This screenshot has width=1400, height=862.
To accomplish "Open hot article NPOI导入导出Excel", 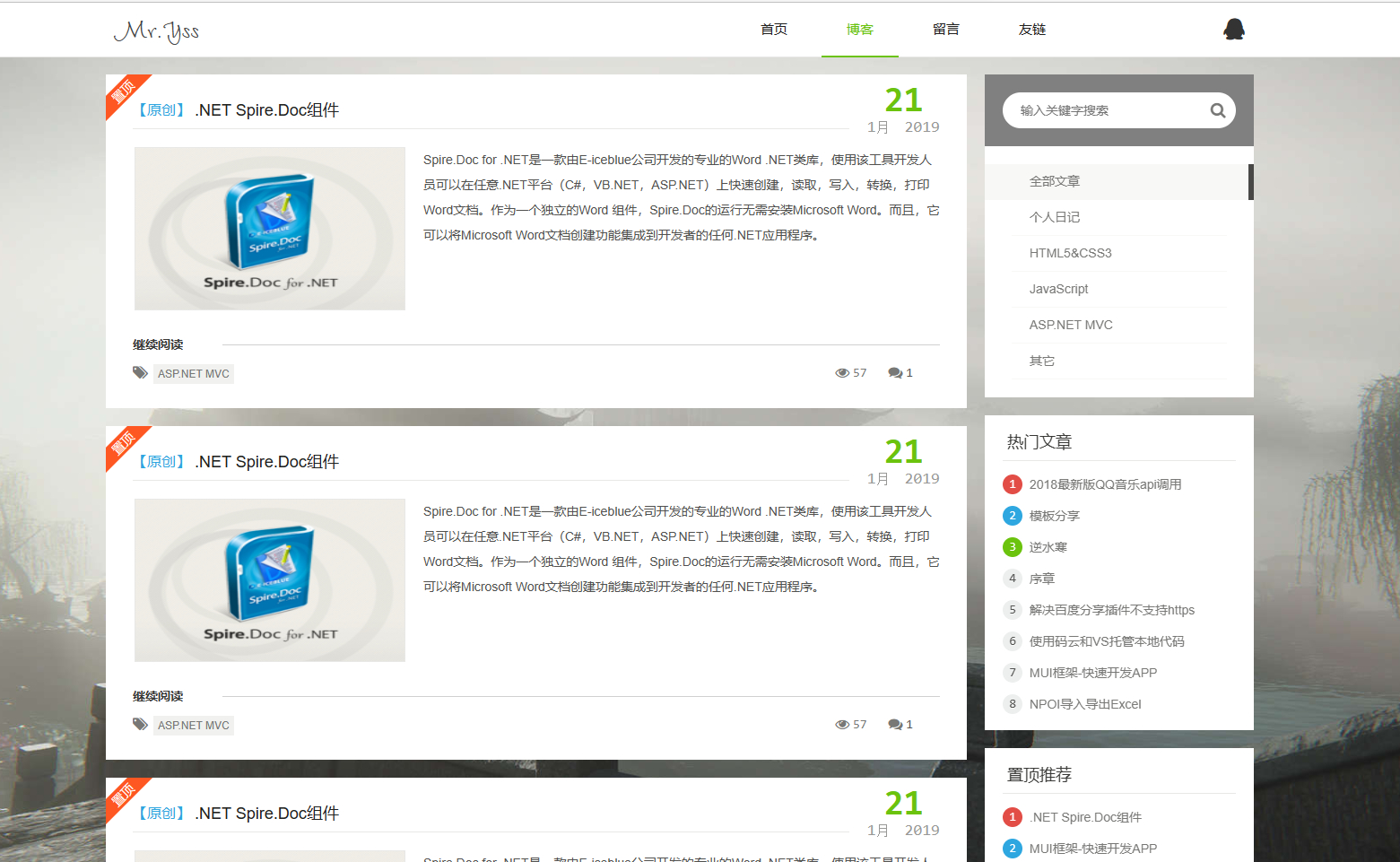I will pyautogui.click(x=1085, y=704).
